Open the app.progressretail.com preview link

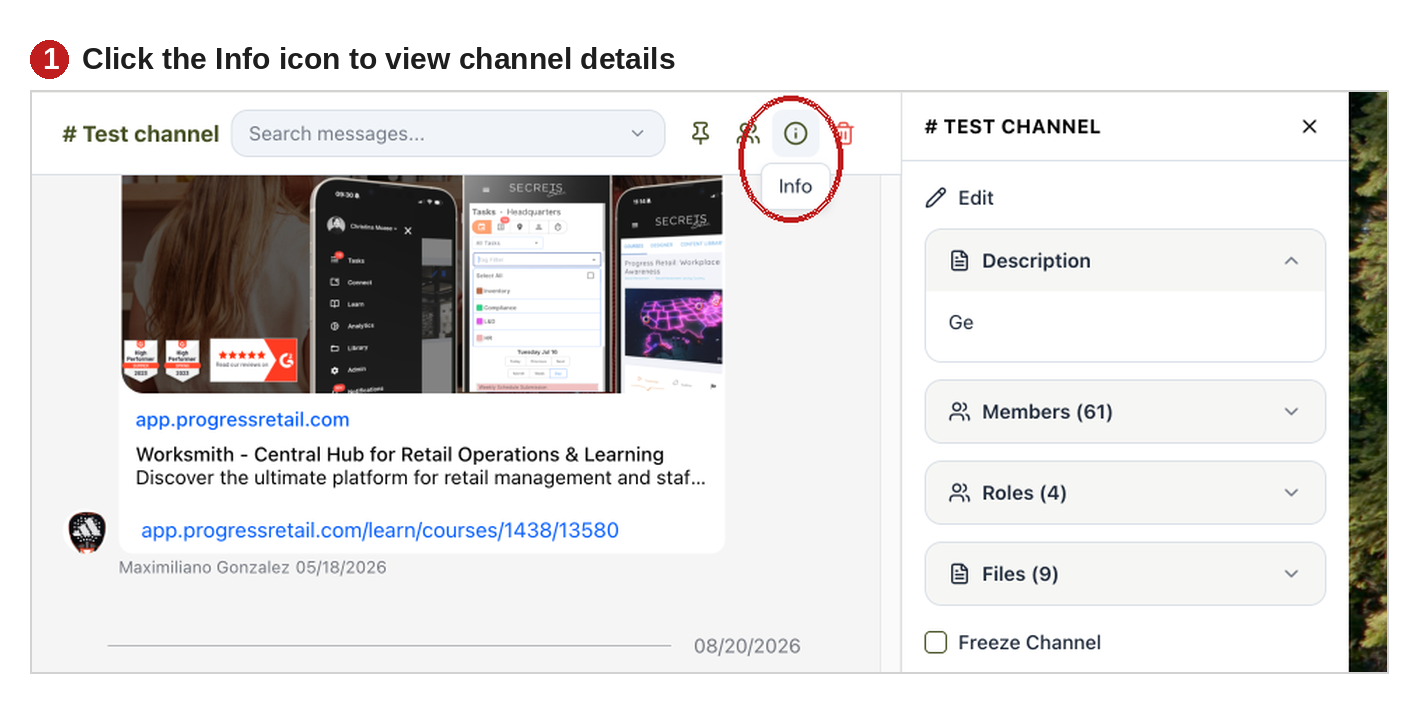coord(243,420)
